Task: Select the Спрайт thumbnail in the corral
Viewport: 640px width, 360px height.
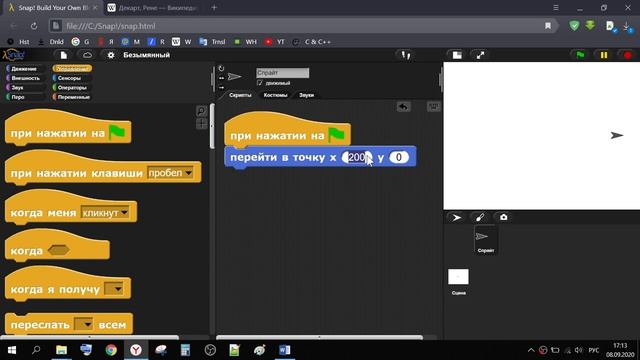Action: click(x=485, y=241)
